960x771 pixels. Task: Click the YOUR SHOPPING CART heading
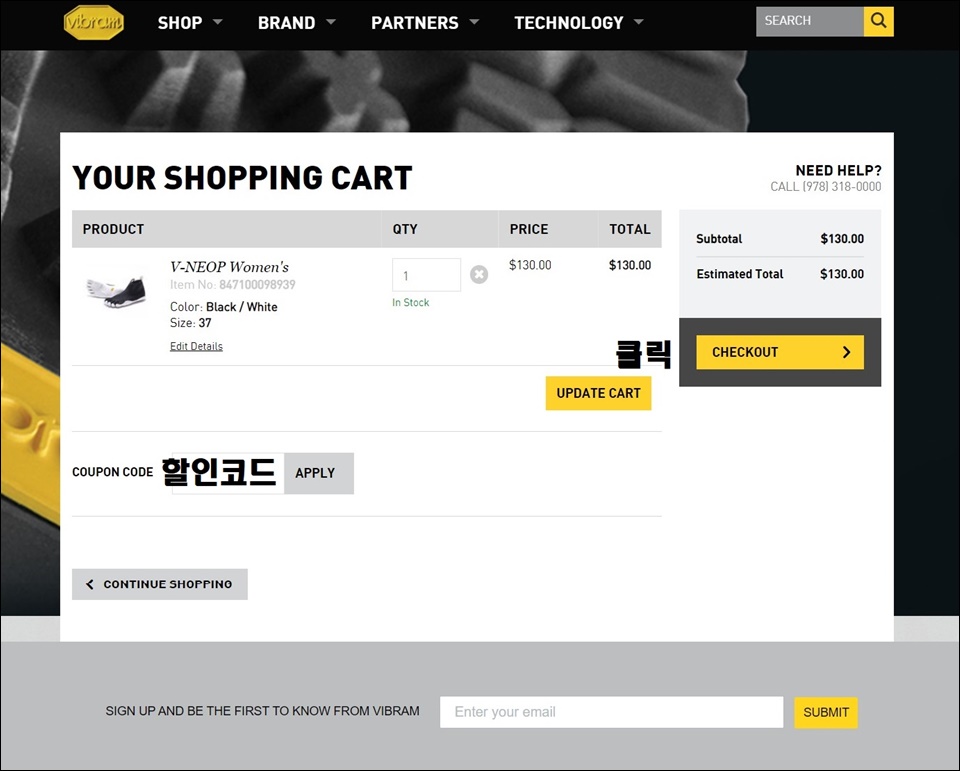point(242,178)
